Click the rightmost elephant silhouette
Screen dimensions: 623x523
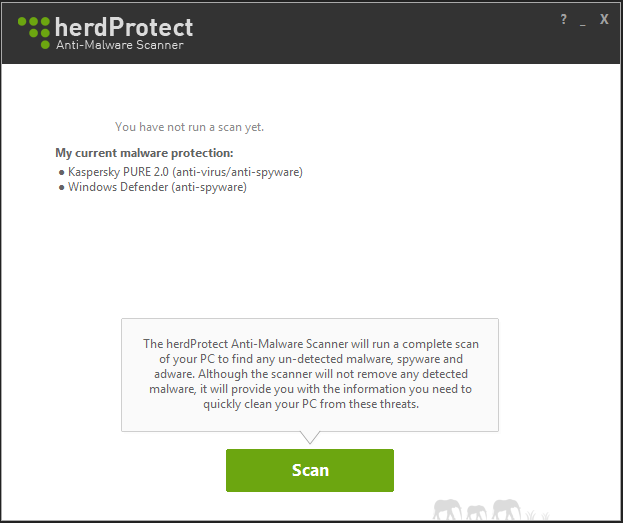pos(506,509)
